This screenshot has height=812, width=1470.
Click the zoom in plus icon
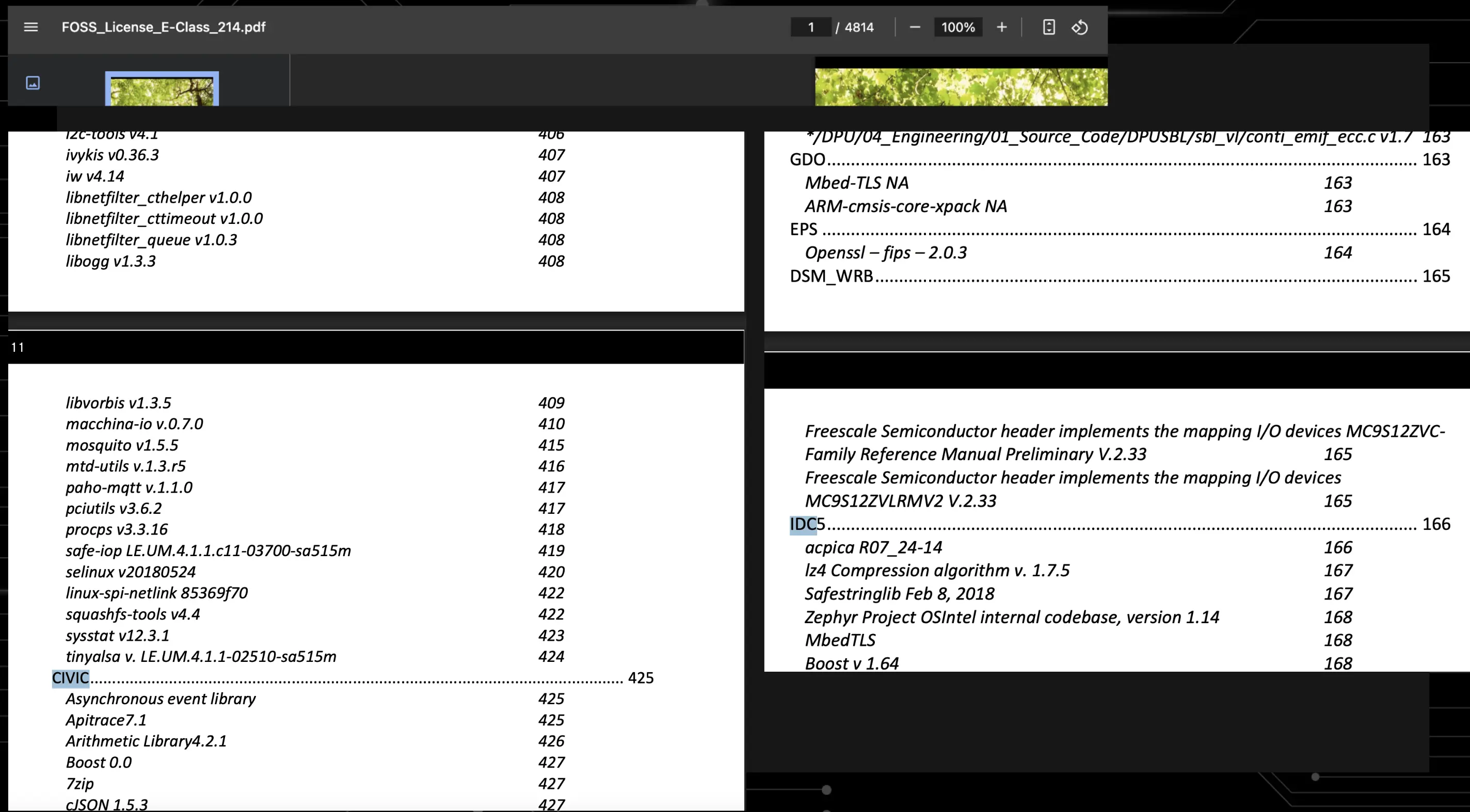1001,27
